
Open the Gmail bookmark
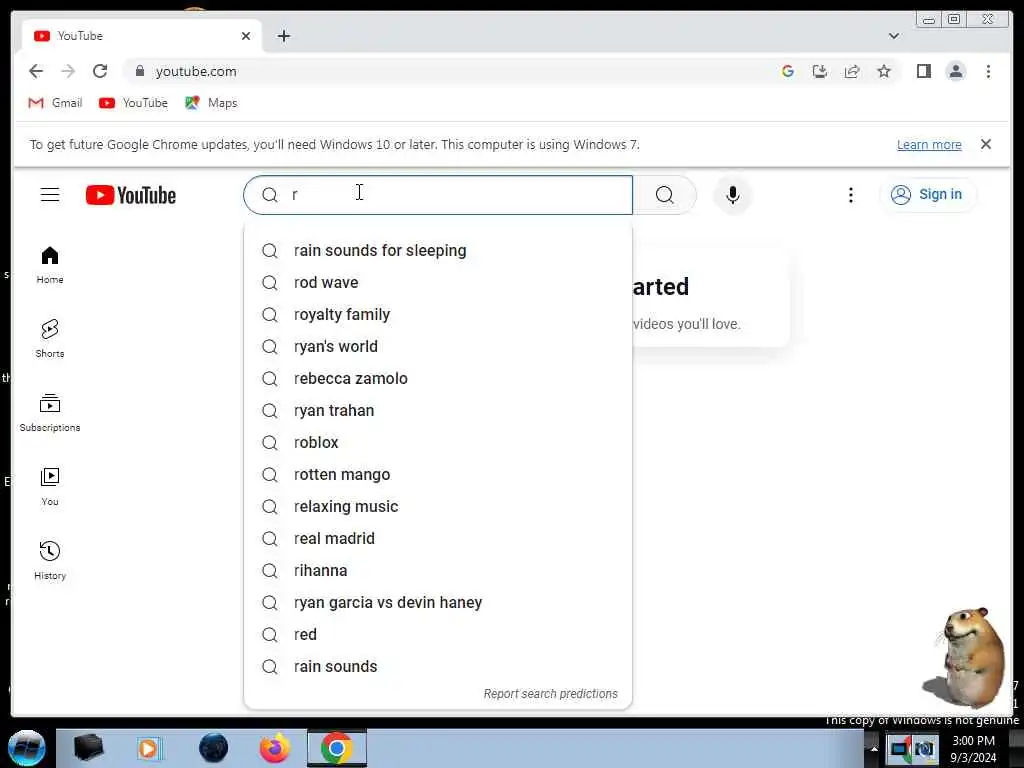[x=56, y=103]
